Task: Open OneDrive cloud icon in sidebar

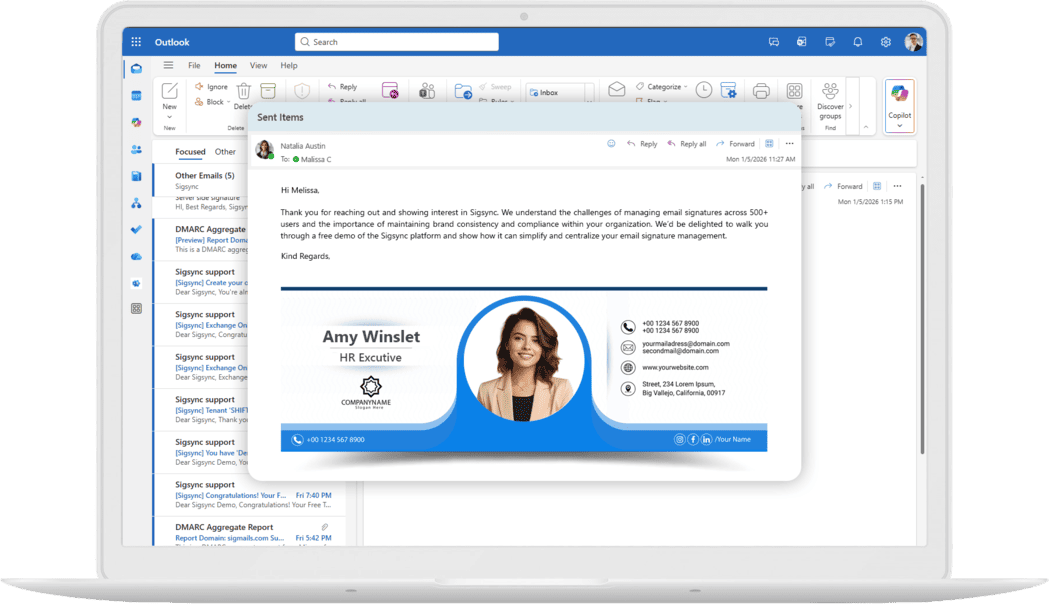Action: (136, 256)
